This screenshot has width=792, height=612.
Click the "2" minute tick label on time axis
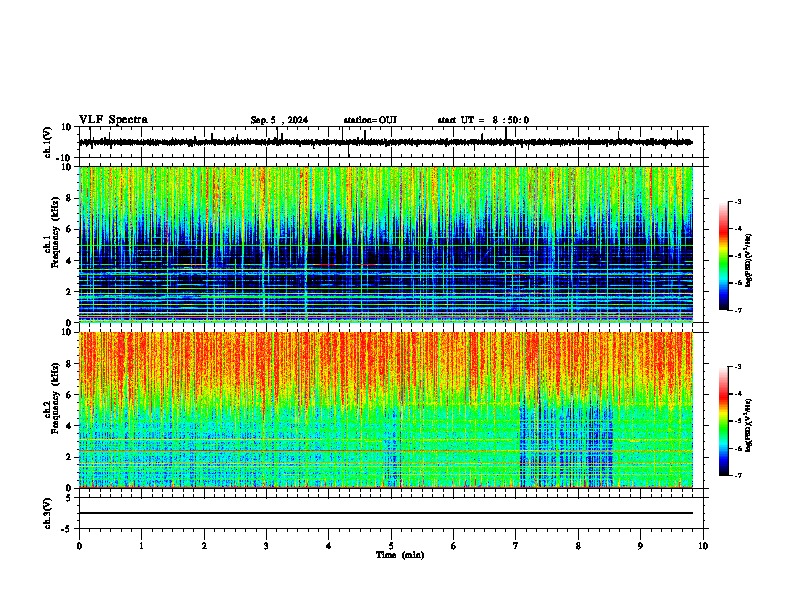coord(204,546)
